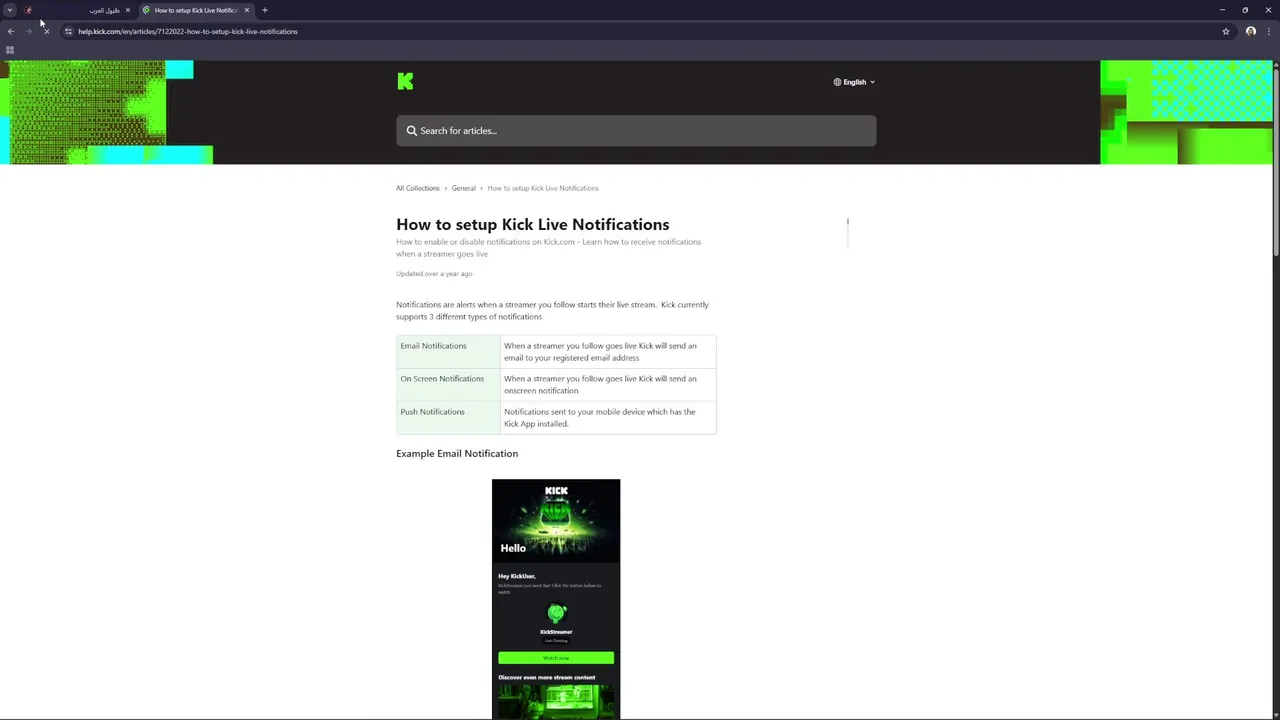Close the Kick Live Notifications tab

point(247,10)
